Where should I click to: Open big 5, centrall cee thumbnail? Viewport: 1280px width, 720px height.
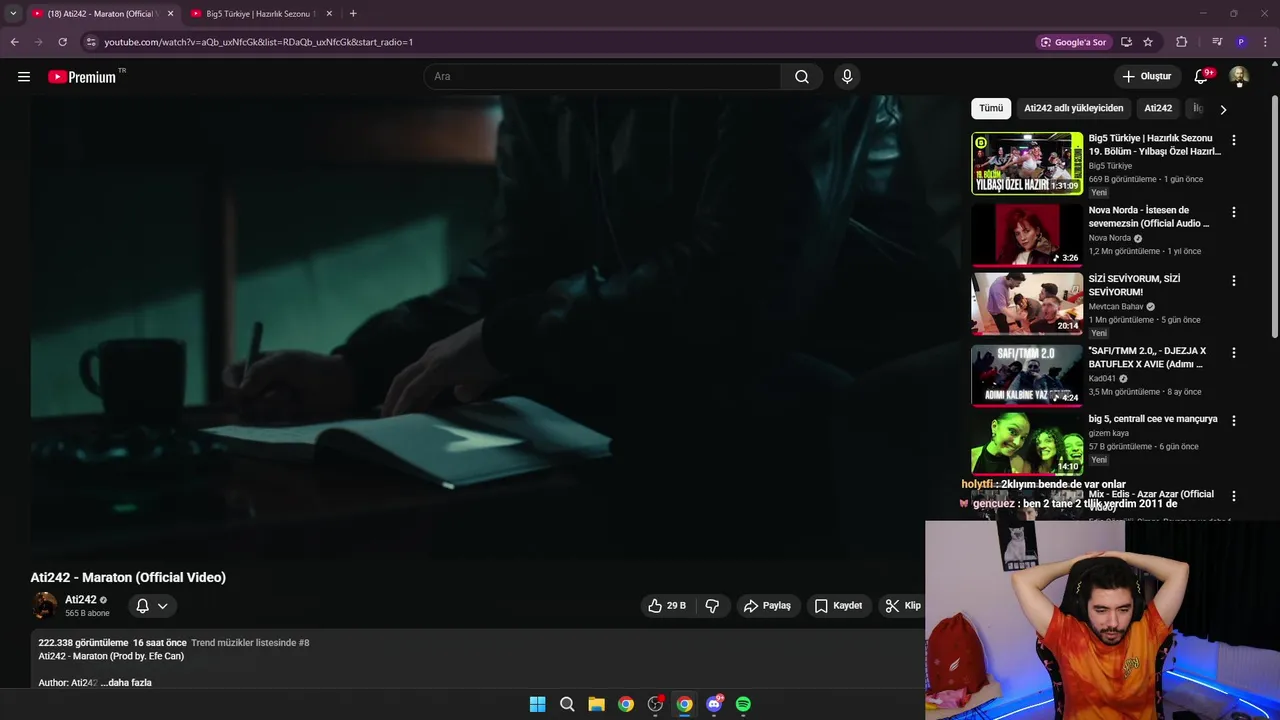[x=1027, y=444]
